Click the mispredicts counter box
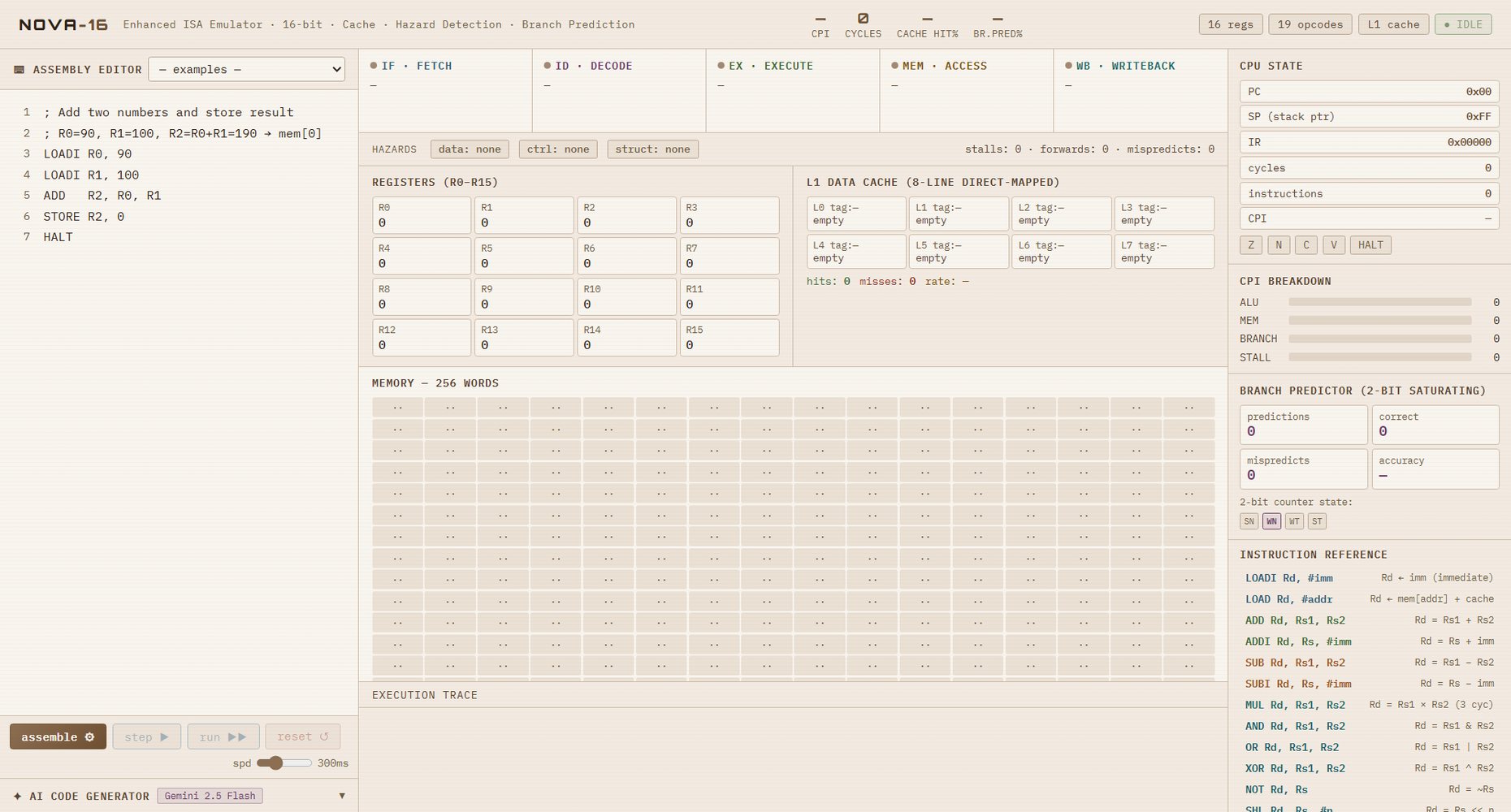The image size is (1511, 812). pos(1304,469)
